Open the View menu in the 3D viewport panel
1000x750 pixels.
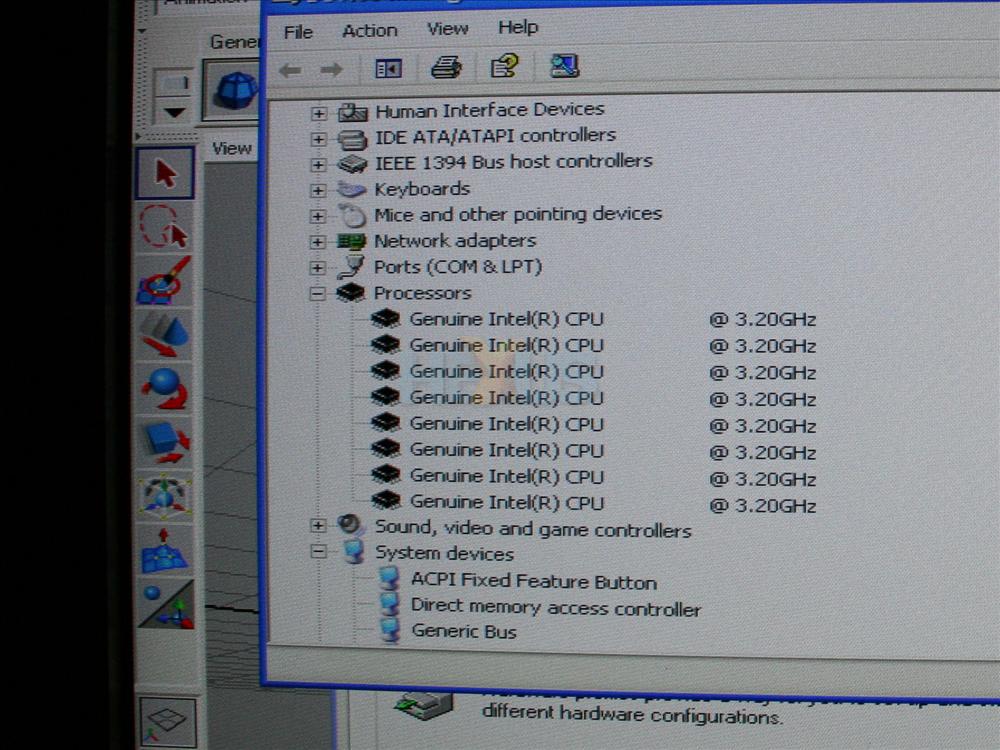coord(232,149)
